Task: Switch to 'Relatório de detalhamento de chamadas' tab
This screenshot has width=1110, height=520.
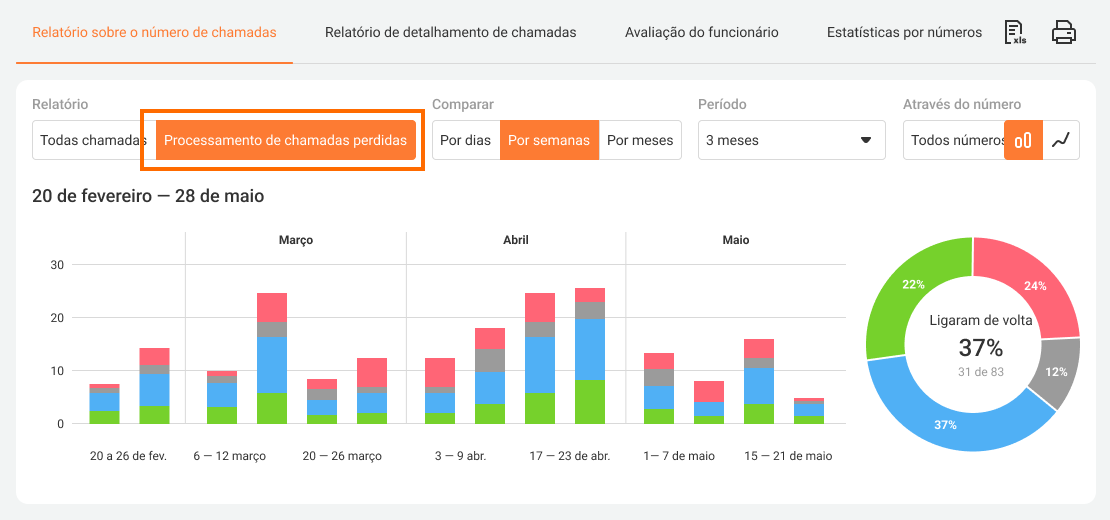Action: [x=450, y=32]
